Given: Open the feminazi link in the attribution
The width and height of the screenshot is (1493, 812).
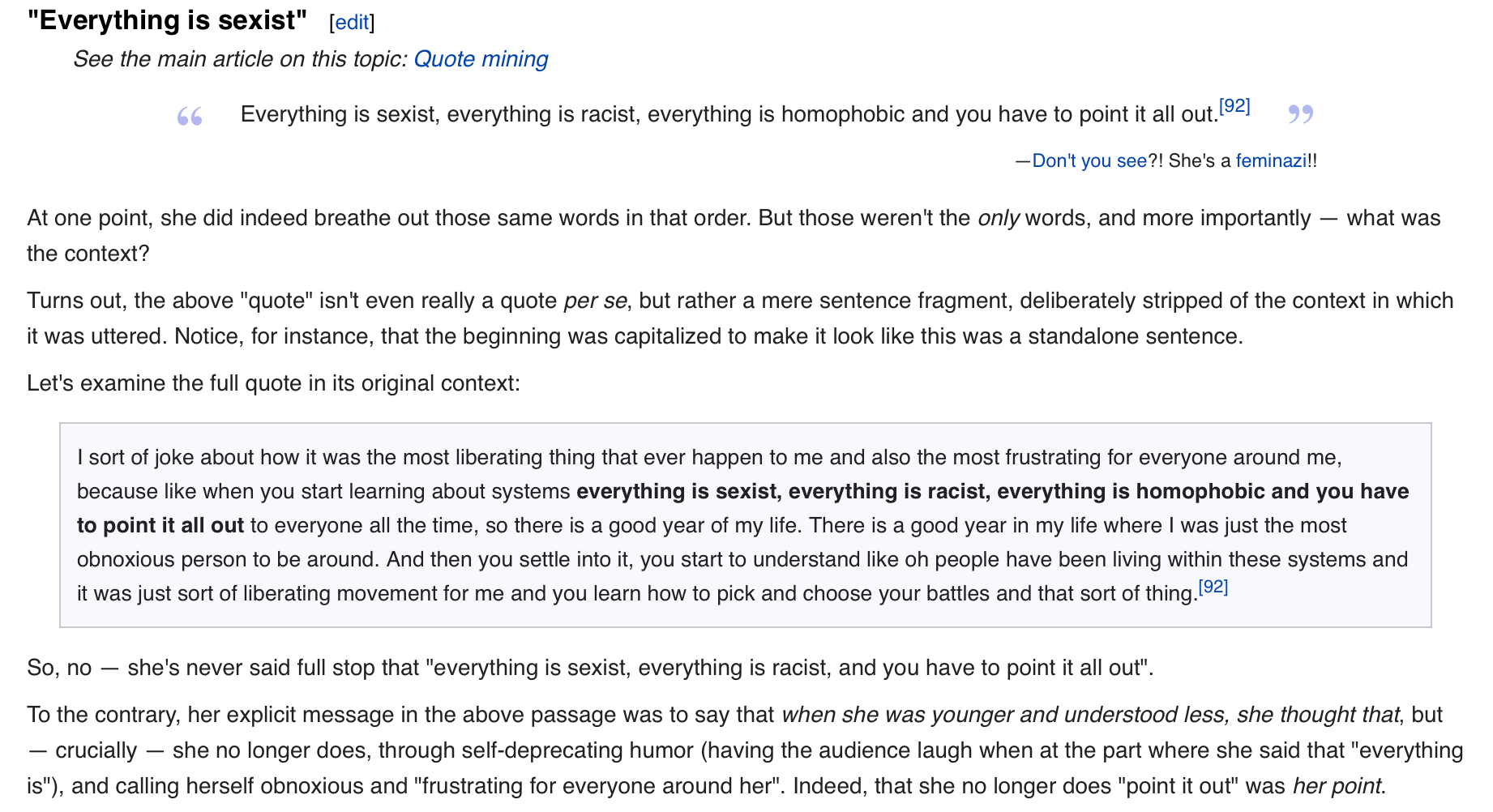Looking at the screenshot, I should tap(1271, 160).
